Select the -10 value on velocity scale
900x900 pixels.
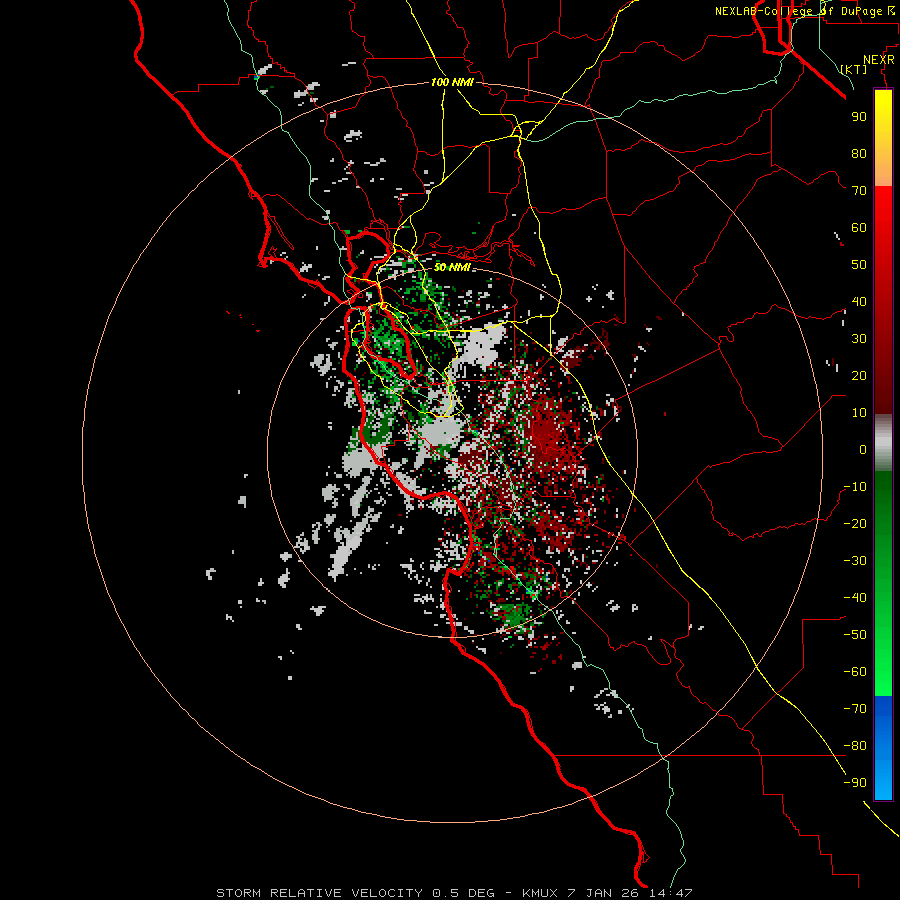pyautogui.click(x=855, y=487)
